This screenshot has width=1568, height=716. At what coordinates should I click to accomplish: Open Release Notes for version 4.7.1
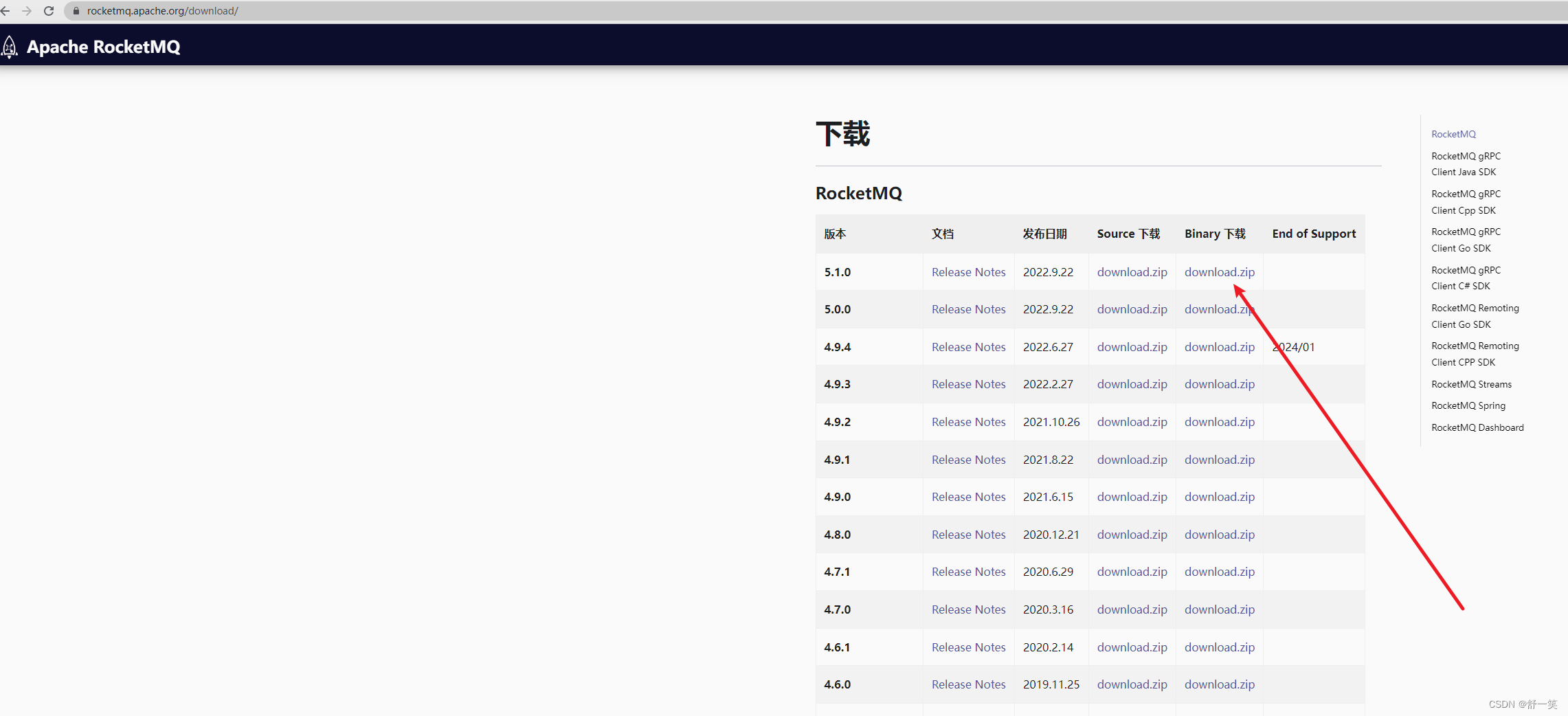(x=968, y=572)
